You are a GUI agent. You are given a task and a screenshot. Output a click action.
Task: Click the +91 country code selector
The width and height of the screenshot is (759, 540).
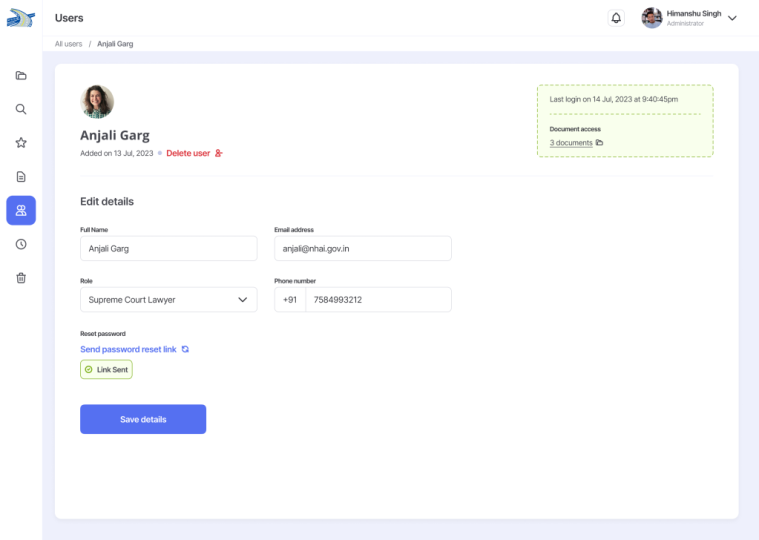[290, 299]
